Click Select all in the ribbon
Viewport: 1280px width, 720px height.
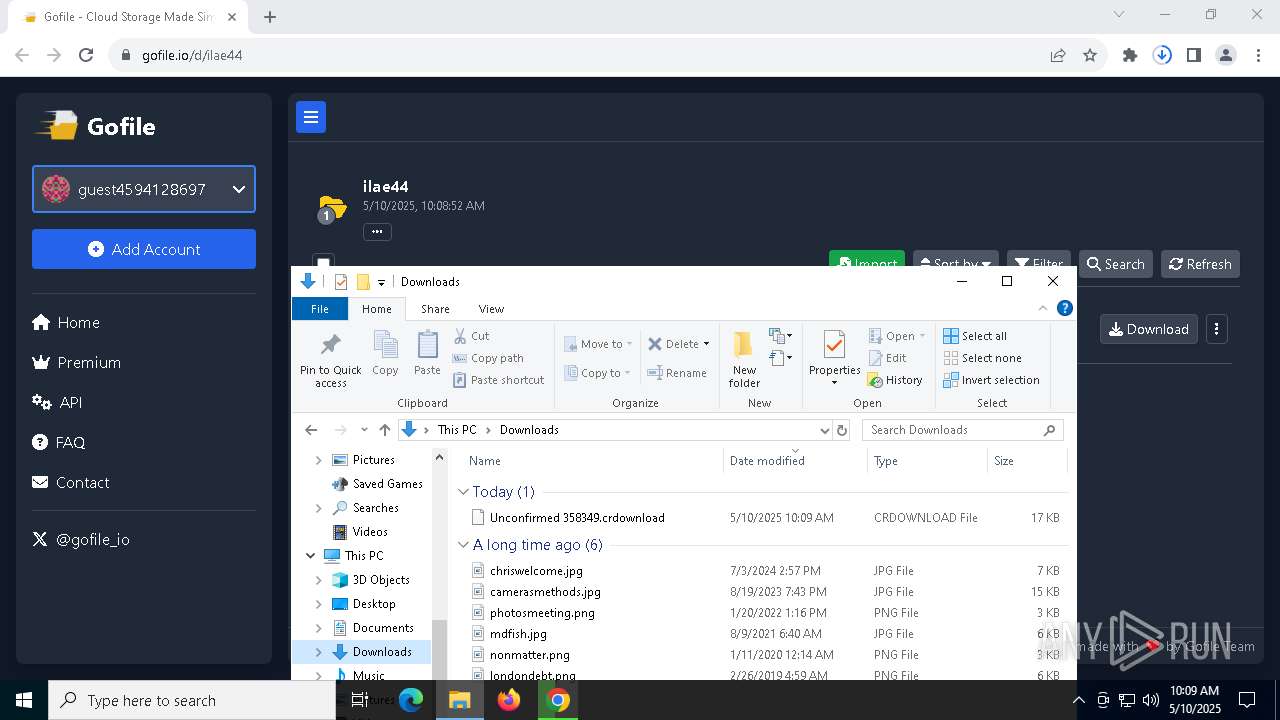tap(975, 336)
